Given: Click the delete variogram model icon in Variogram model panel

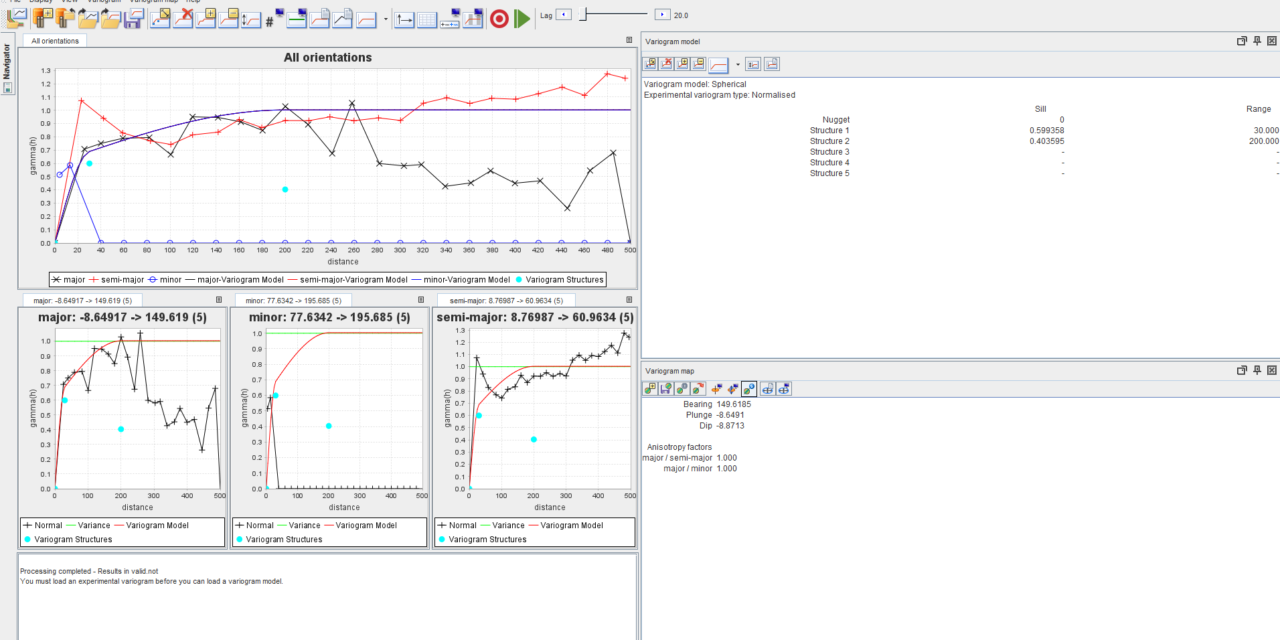Looking at the screenshot, I should (666, 63).
